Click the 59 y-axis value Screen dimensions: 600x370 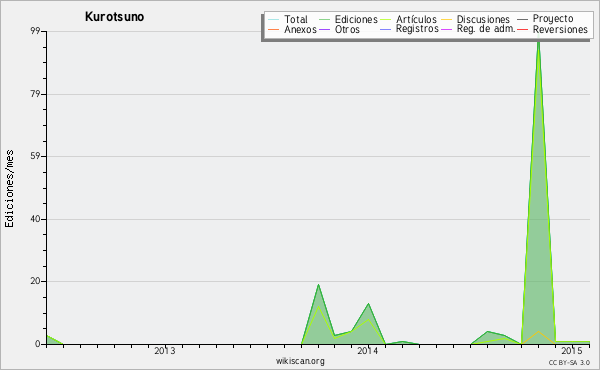pyautogui.click(x=36, y=156)
